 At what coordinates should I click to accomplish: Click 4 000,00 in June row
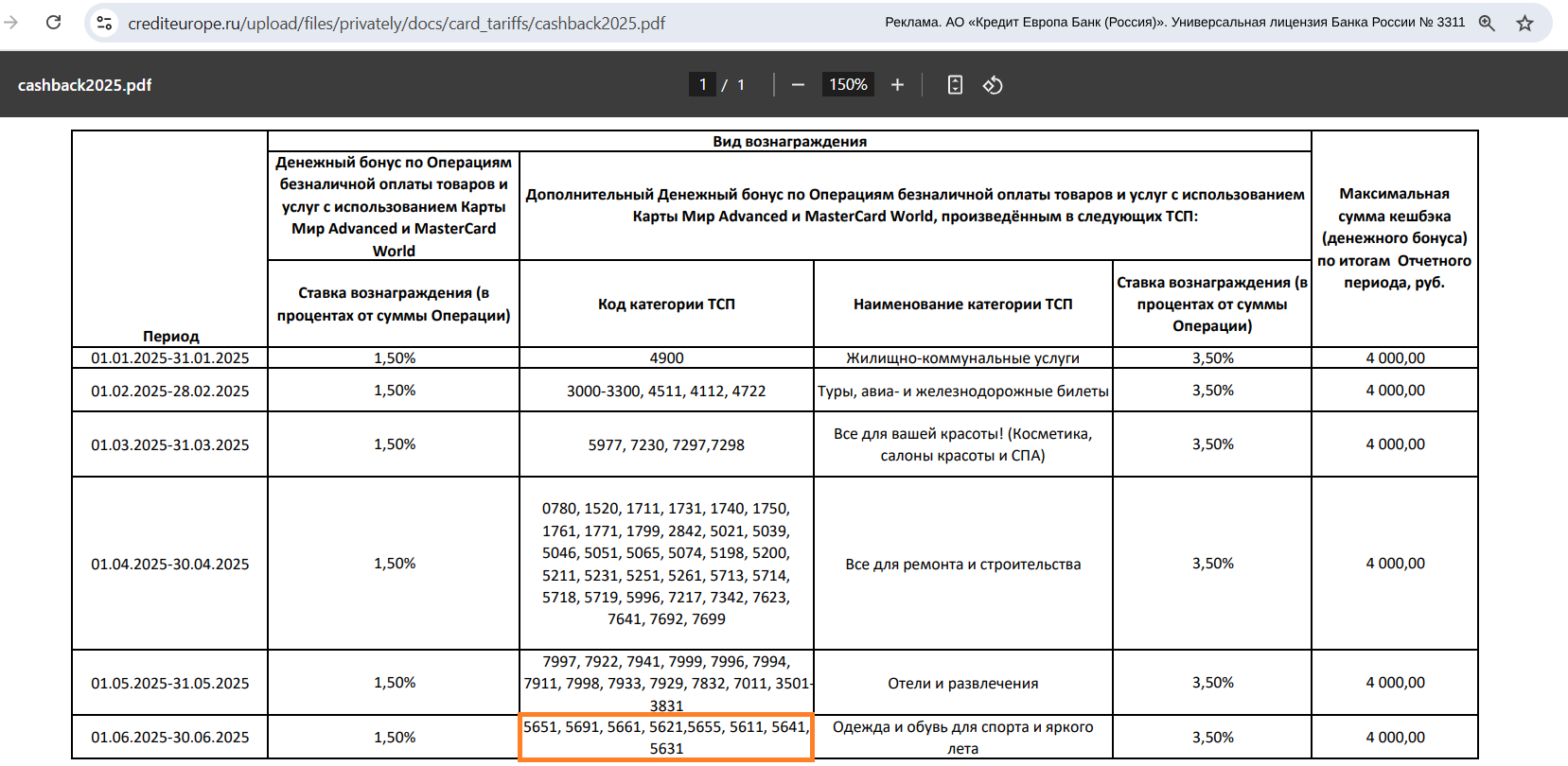coord(1395,737)
